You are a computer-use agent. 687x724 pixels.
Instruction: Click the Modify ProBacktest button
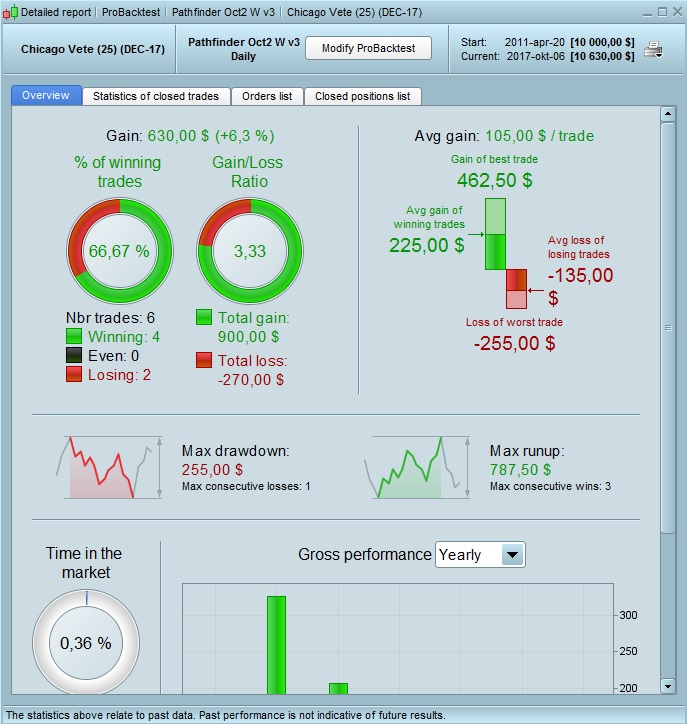[368, 48]
